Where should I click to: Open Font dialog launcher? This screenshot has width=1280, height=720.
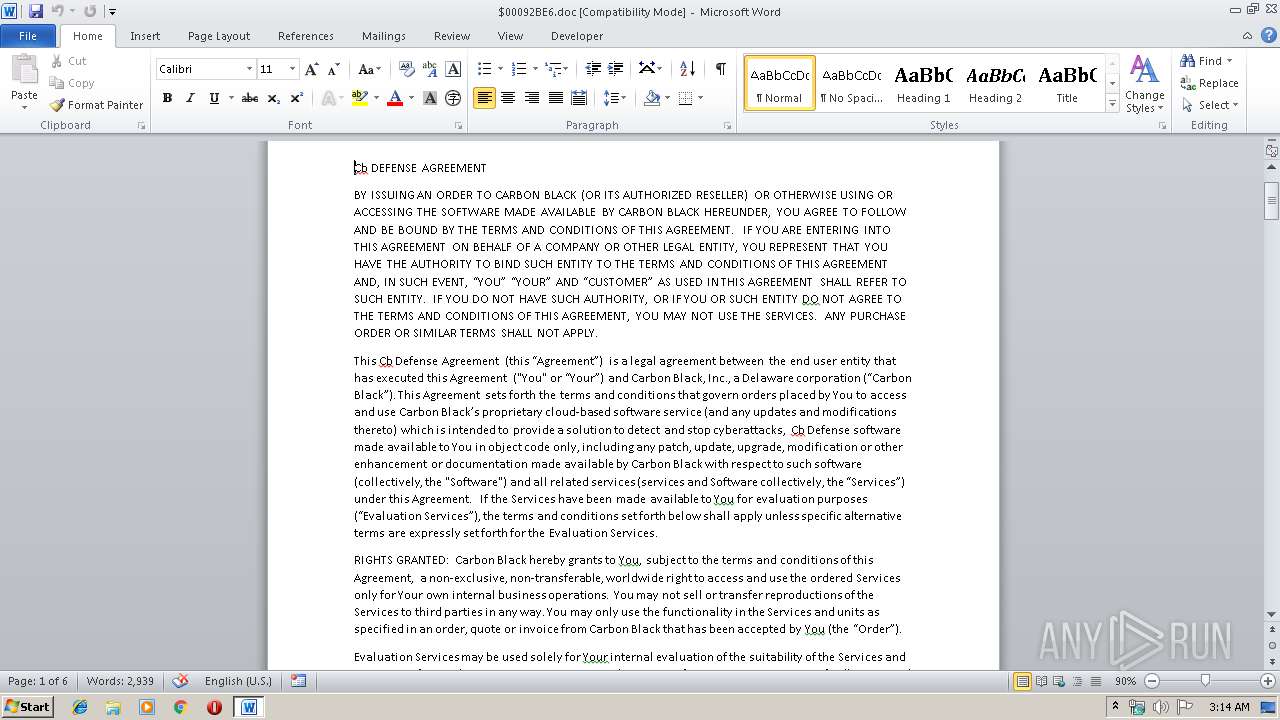pos(459,126)
